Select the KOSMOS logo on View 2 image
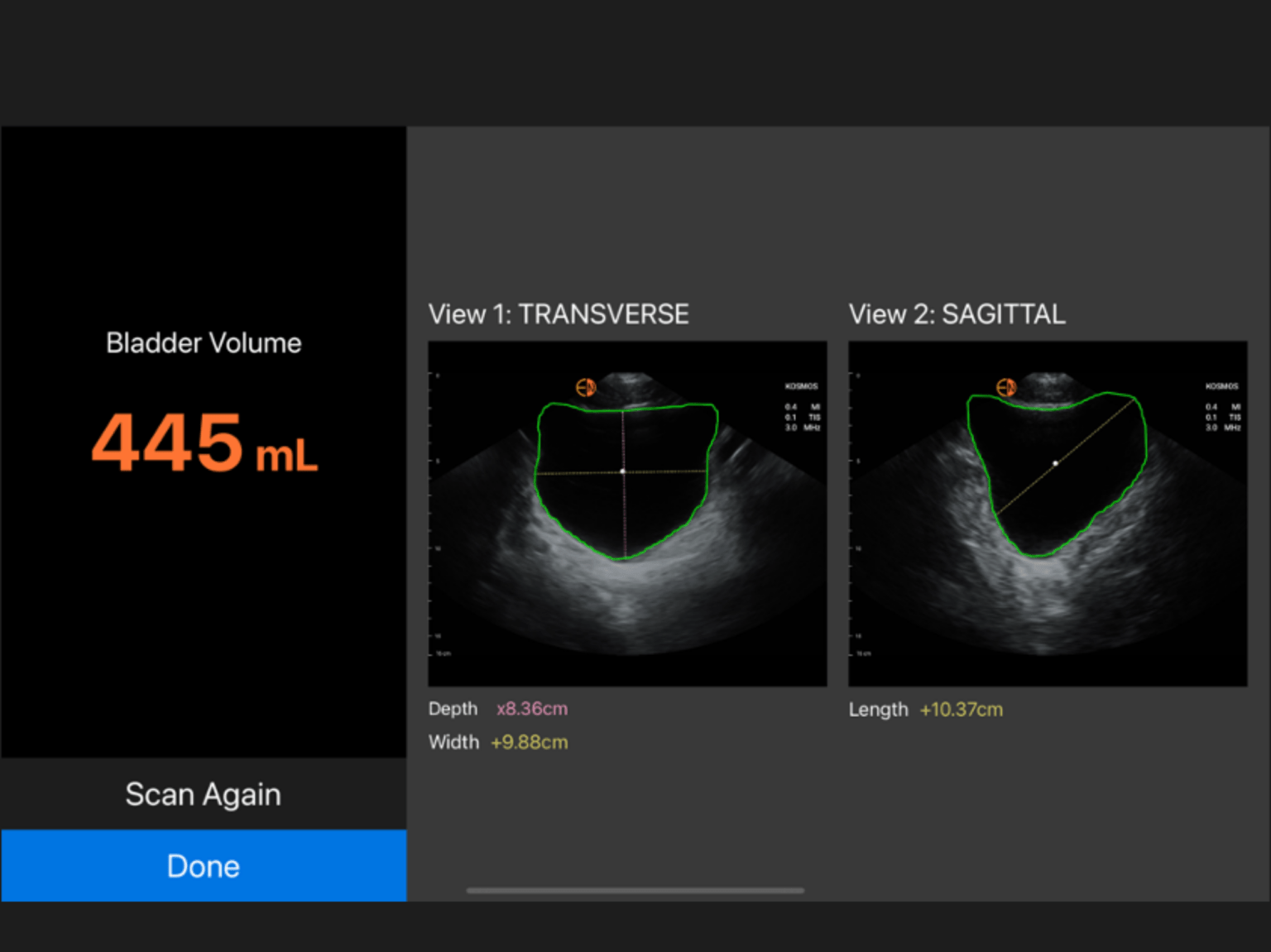1271x952 pixels. click(x=1224, y=385)
